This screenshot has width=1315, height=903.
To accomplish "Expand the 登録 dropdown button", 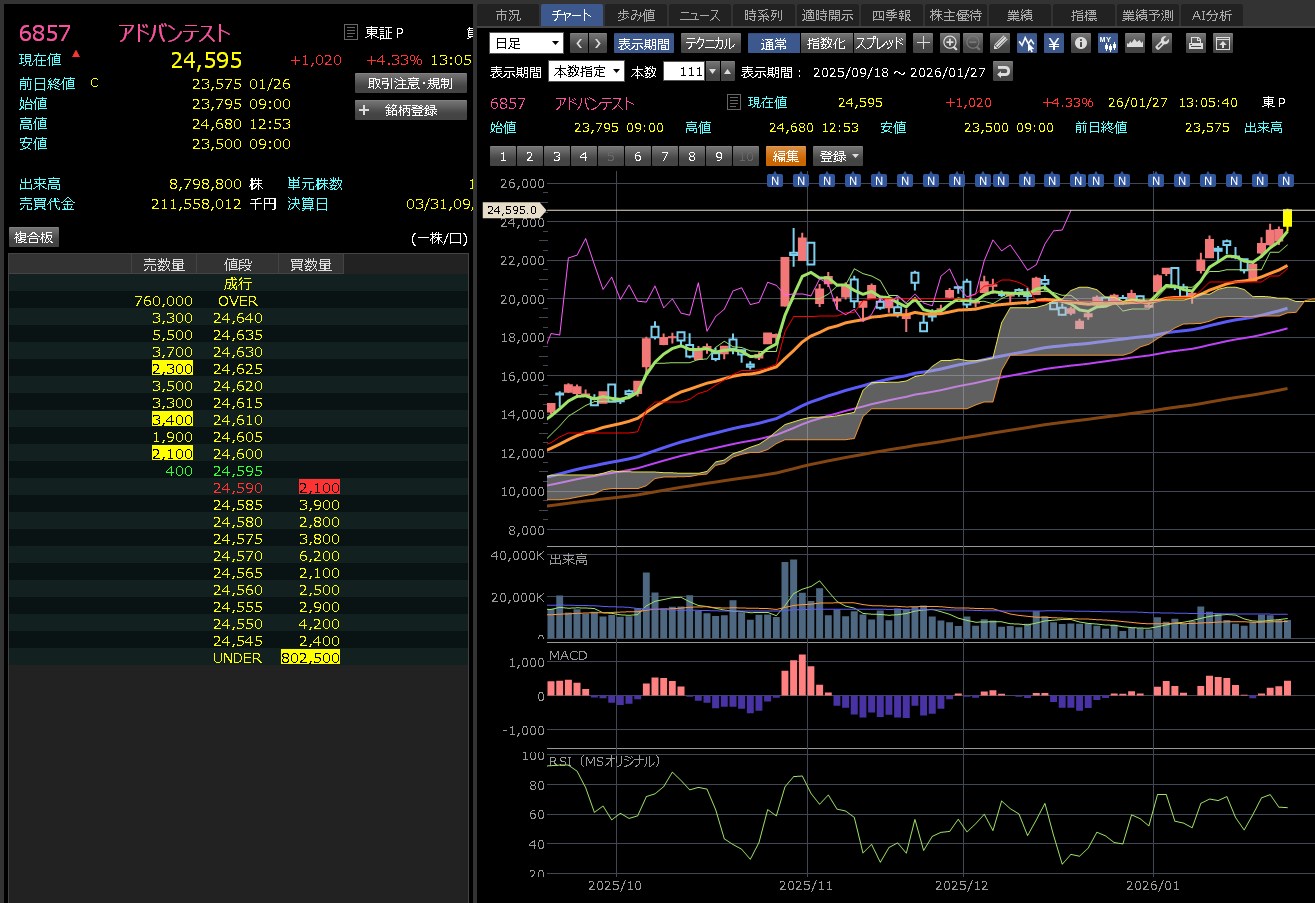I will [838, 156].
